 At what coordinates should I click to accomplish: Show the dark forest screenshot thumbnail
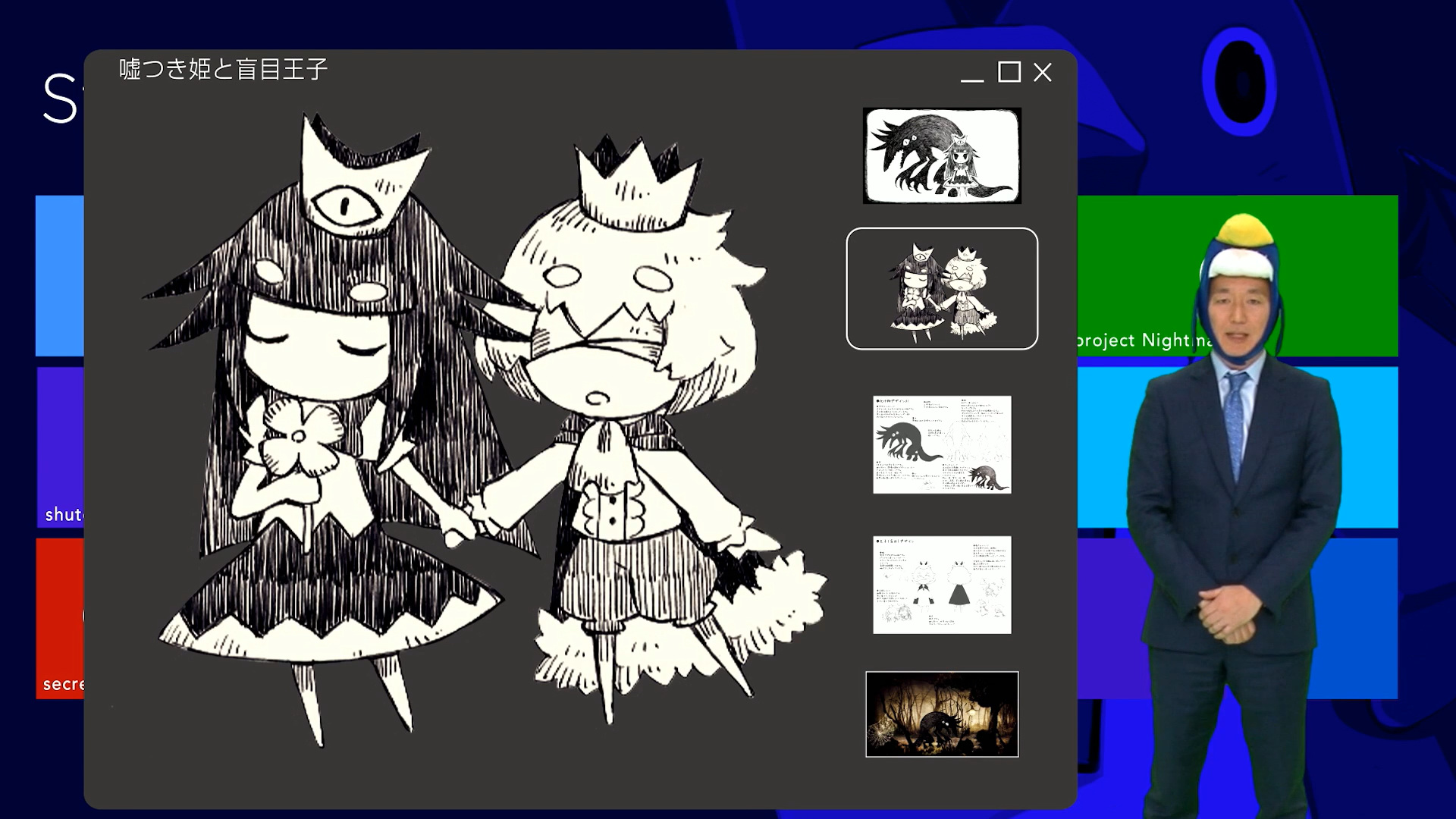click(942, 714)
